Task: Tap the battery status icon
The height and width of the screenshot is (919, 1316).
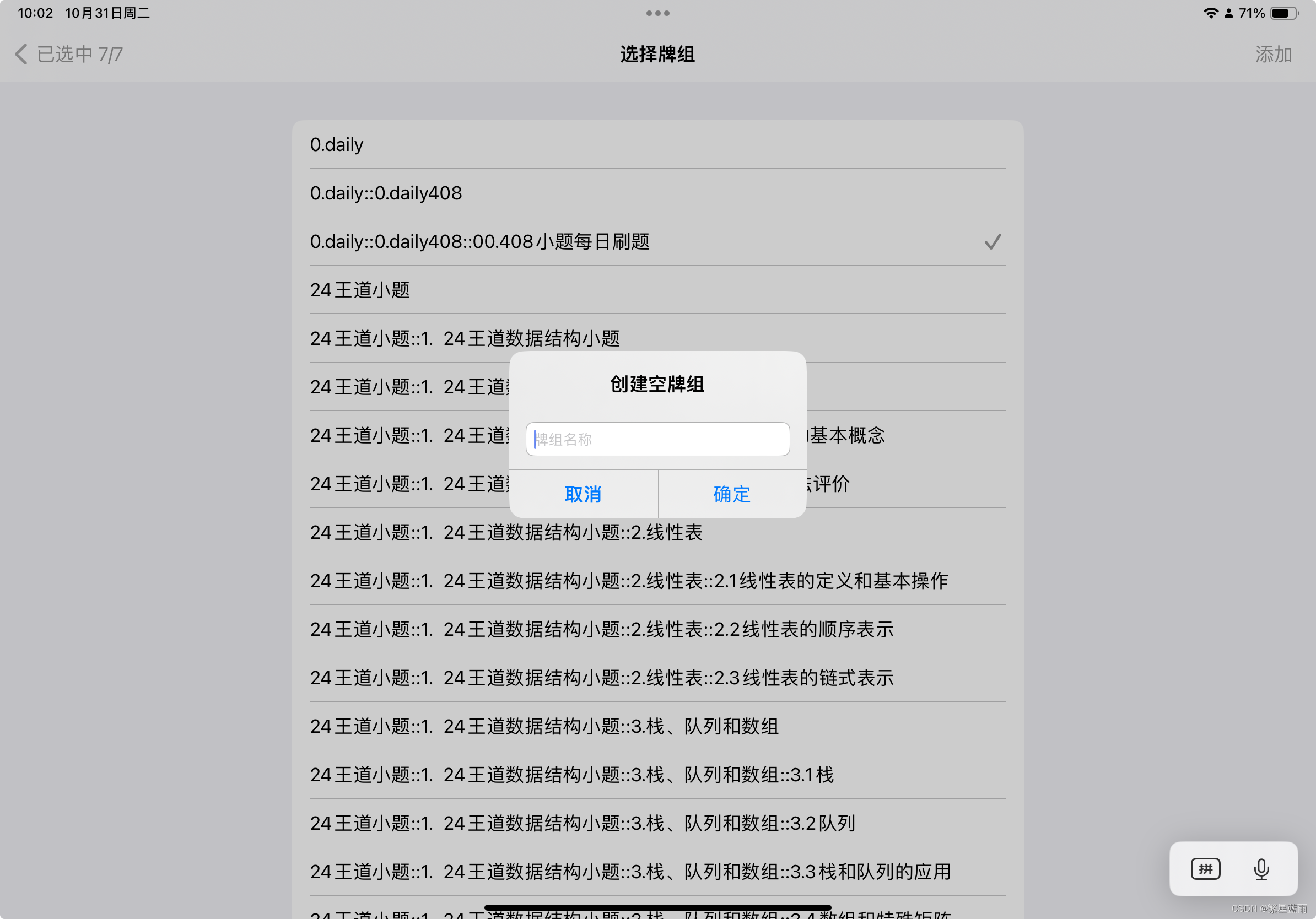Action: (x=1284, y=13)
